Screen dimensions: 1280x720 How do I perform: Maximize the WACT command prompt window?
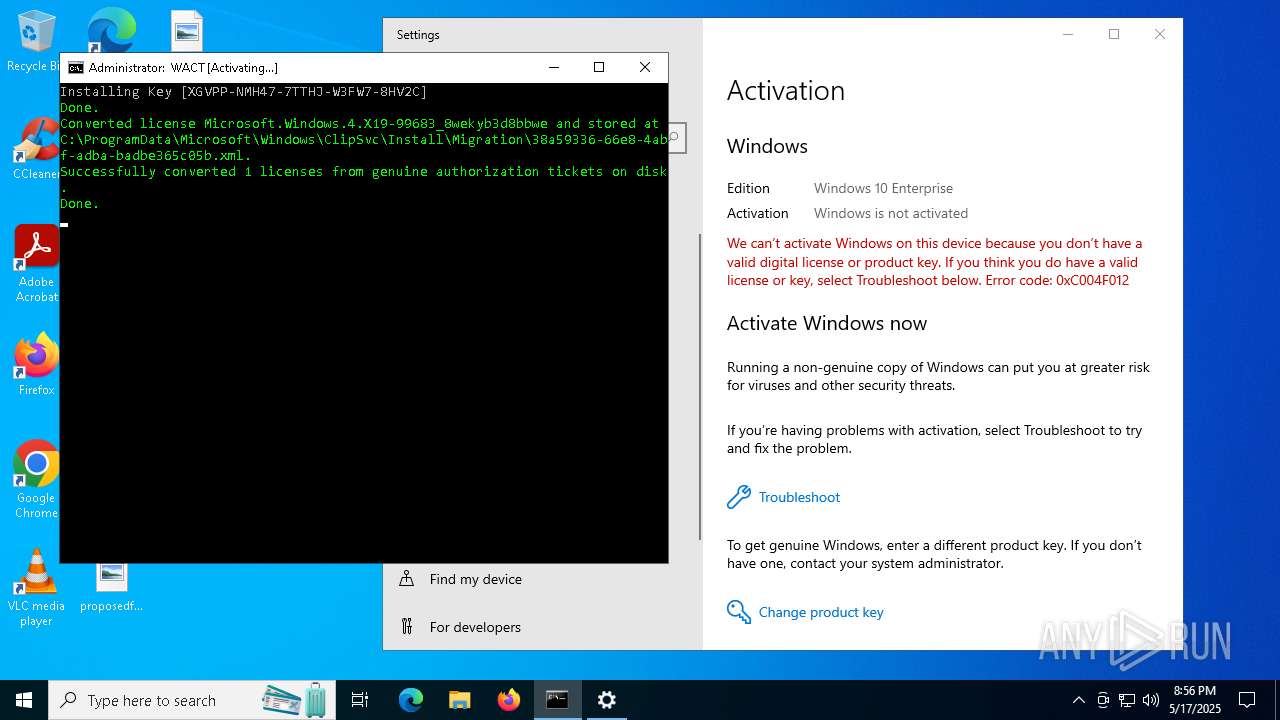point(599,67)
